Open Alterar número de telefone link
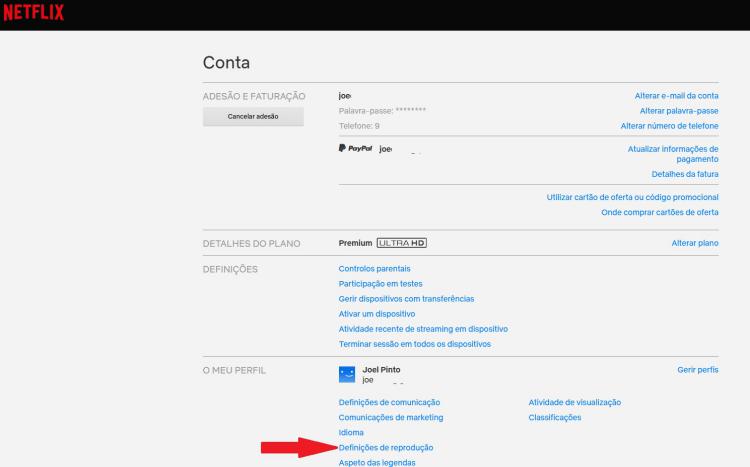Screen dimensions: 750x467 tap(669, 126)
